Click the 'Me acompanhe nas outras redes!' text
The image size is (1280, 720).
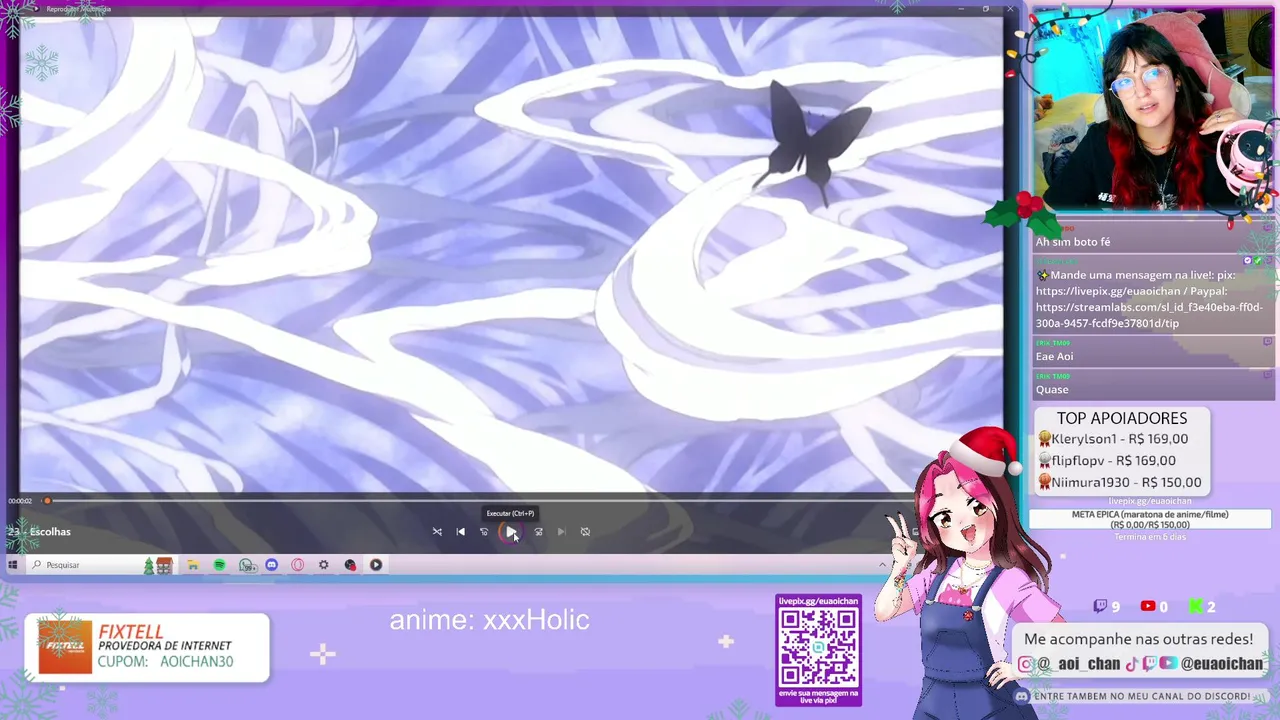1138,639
